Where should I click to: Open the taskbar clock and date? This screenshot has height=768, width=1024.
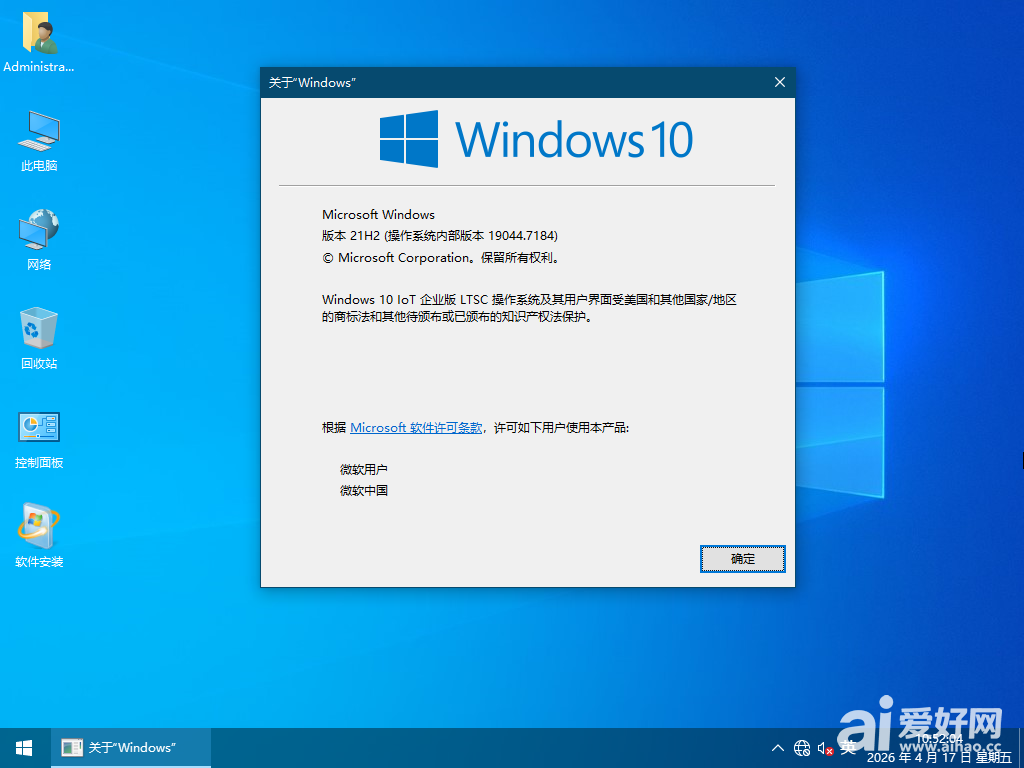click(939, 749)
